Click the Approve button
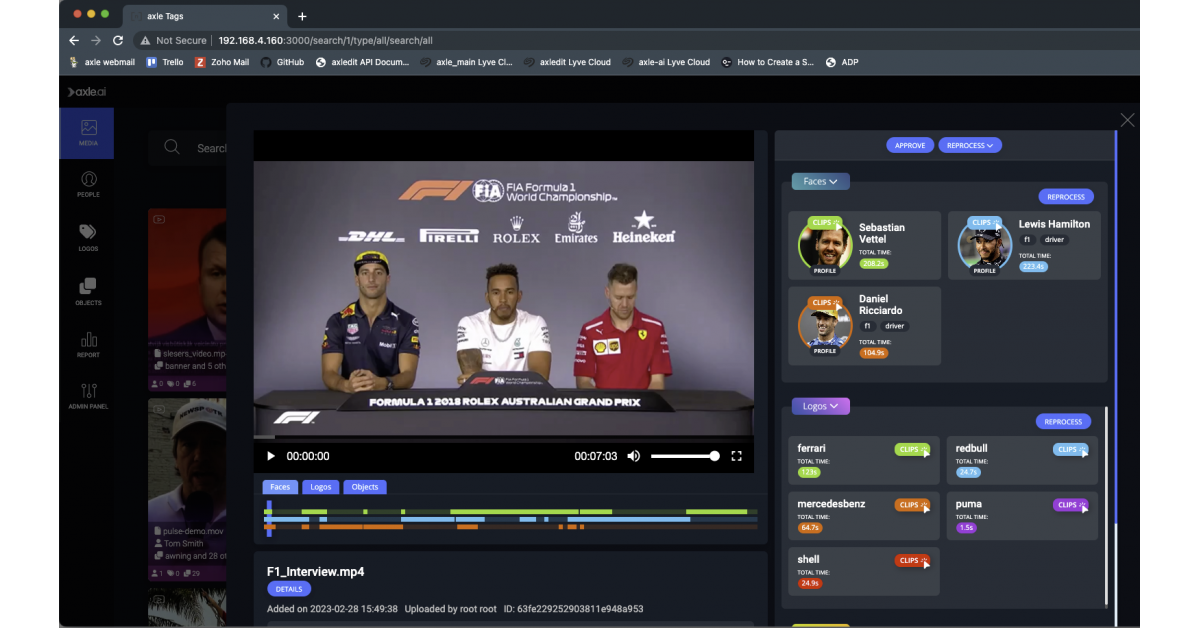 909,145
